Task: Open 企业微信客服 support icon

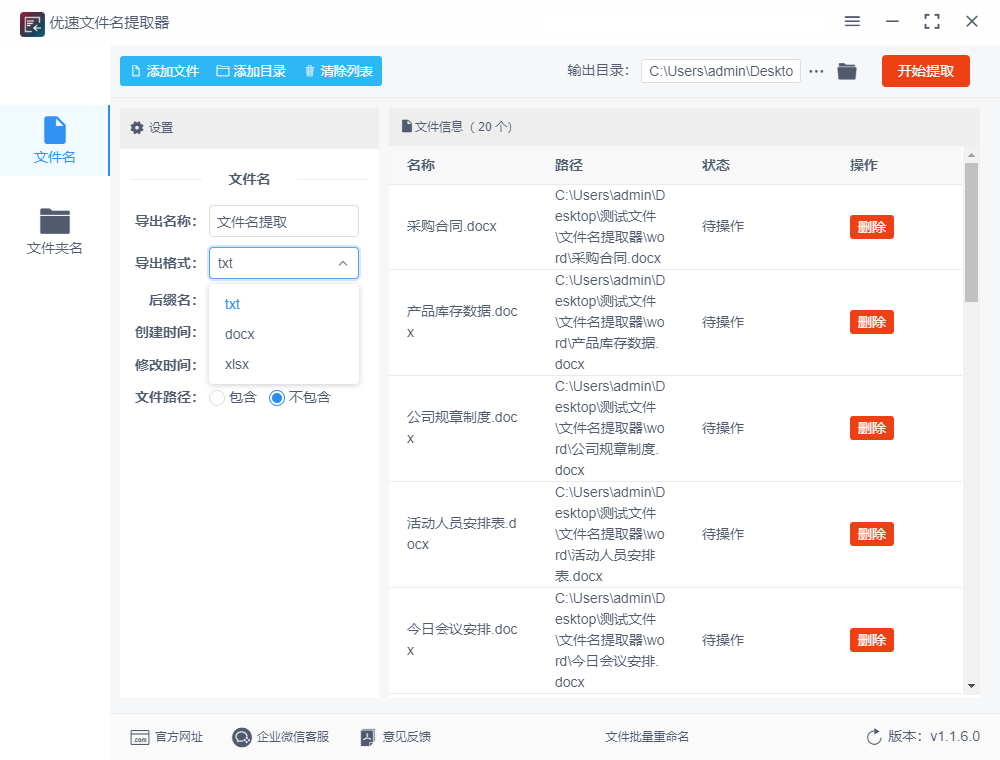Action: (x=242, y=737)
